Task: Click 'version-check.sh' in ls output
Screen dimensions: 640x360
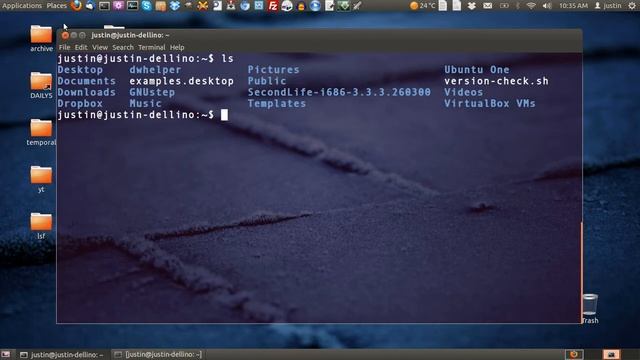Action: (496, 81)
